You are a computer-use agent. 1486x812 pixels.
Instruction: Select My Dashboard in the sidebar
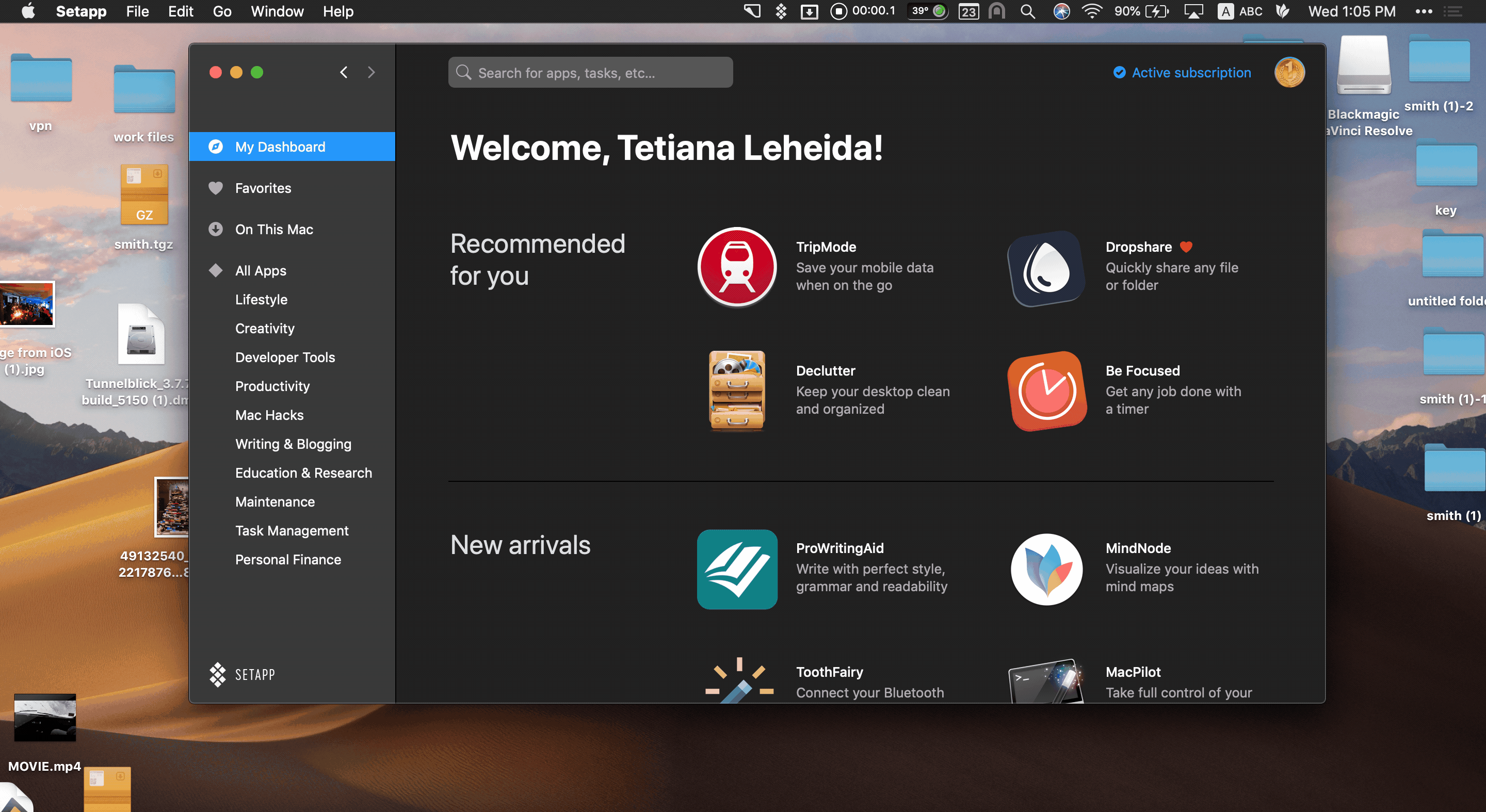pyautogui.click(x=292, y=147)
